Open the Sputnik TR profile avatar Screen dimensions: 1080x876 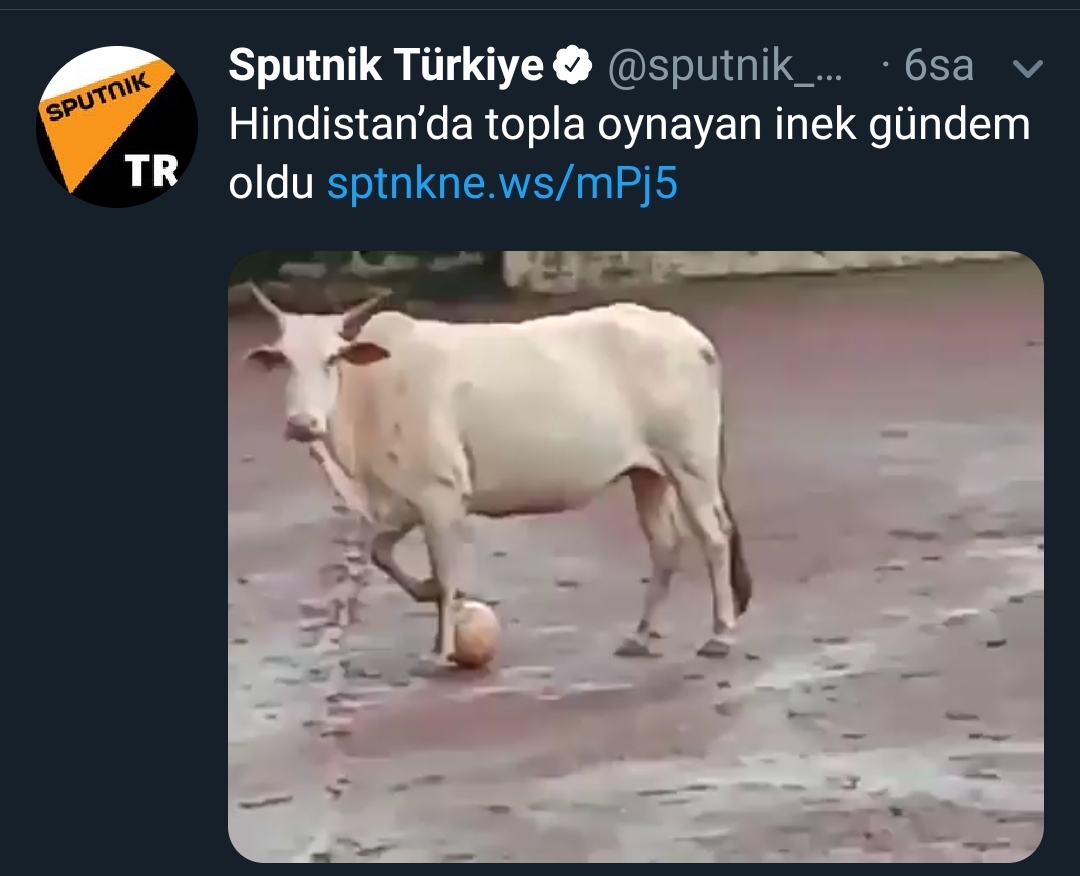(117, 127)
